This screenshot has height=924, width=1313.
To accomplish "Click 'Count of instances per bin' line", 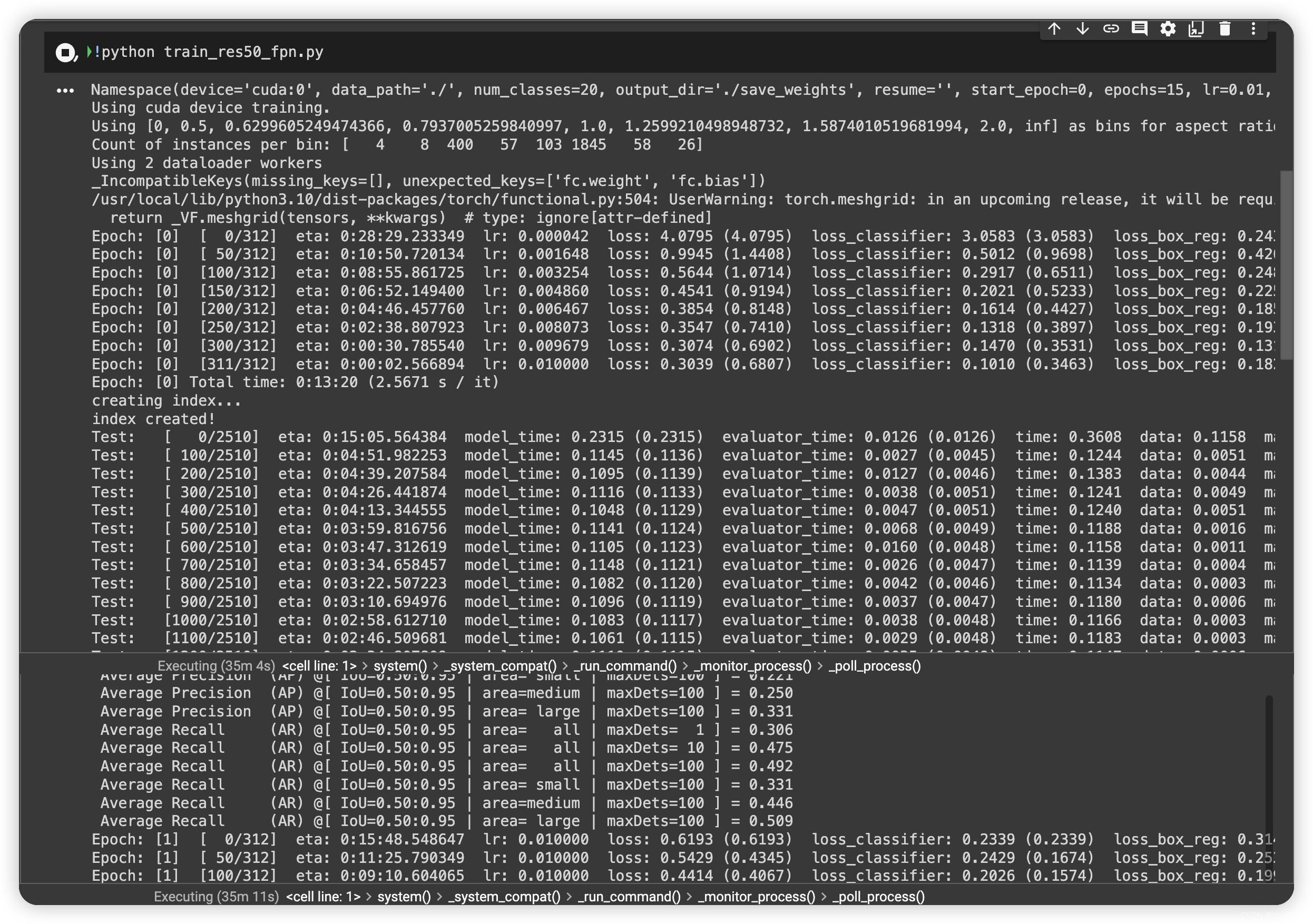I will (397, 144).
